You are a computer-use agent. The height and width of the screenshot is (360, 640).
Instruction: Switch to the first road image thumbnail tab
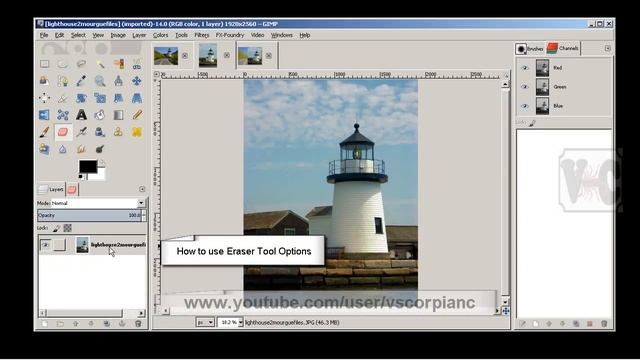pos(166,56)
